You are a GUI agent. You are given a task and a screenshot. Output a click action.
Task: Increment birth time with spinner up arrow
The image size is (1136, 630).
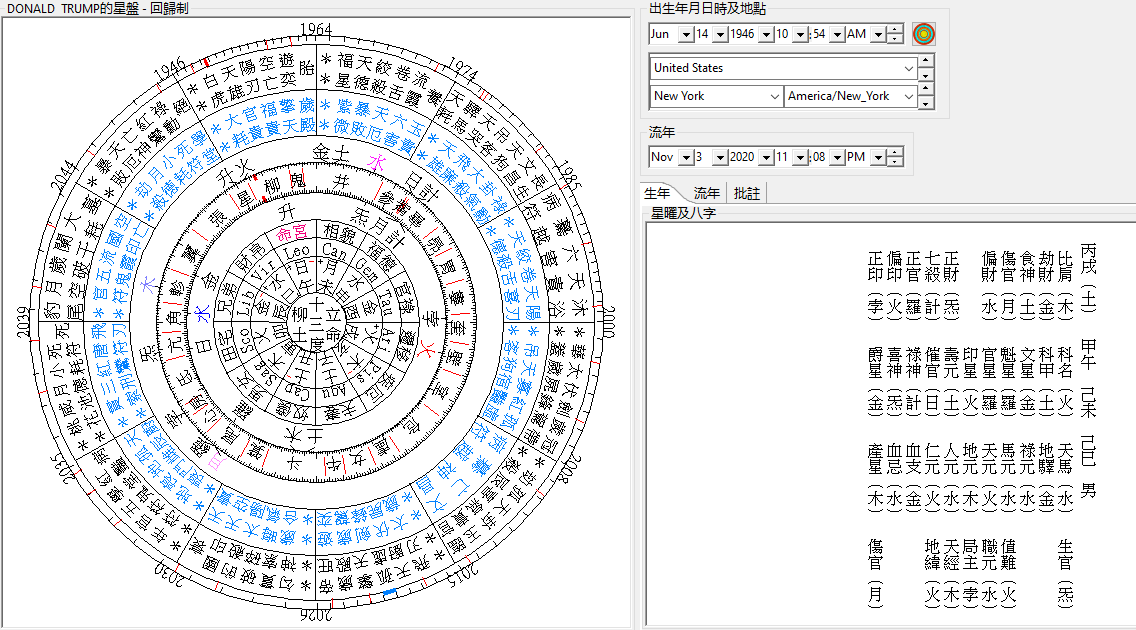pos(895,30)
